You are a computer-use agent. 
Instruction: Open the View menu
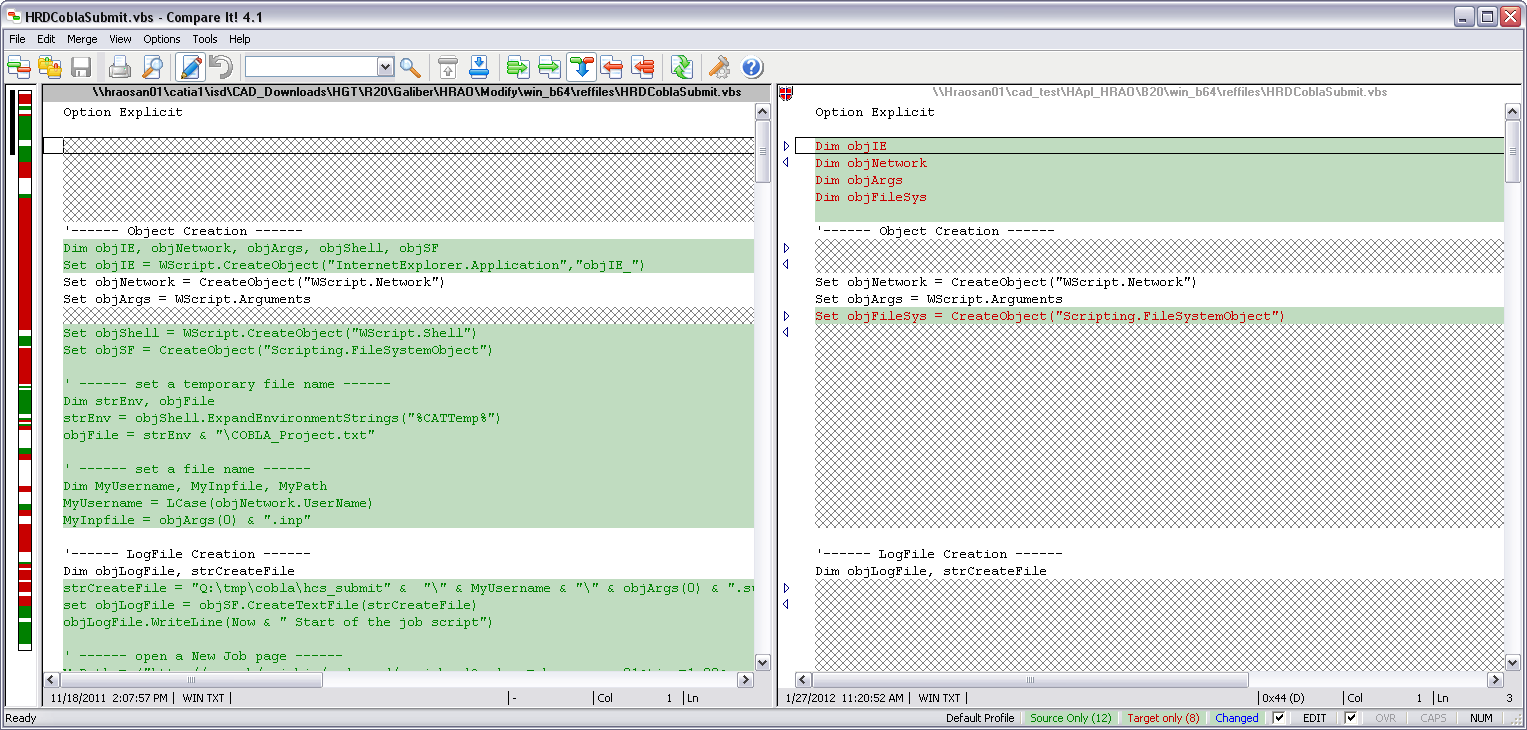[120, 39]
